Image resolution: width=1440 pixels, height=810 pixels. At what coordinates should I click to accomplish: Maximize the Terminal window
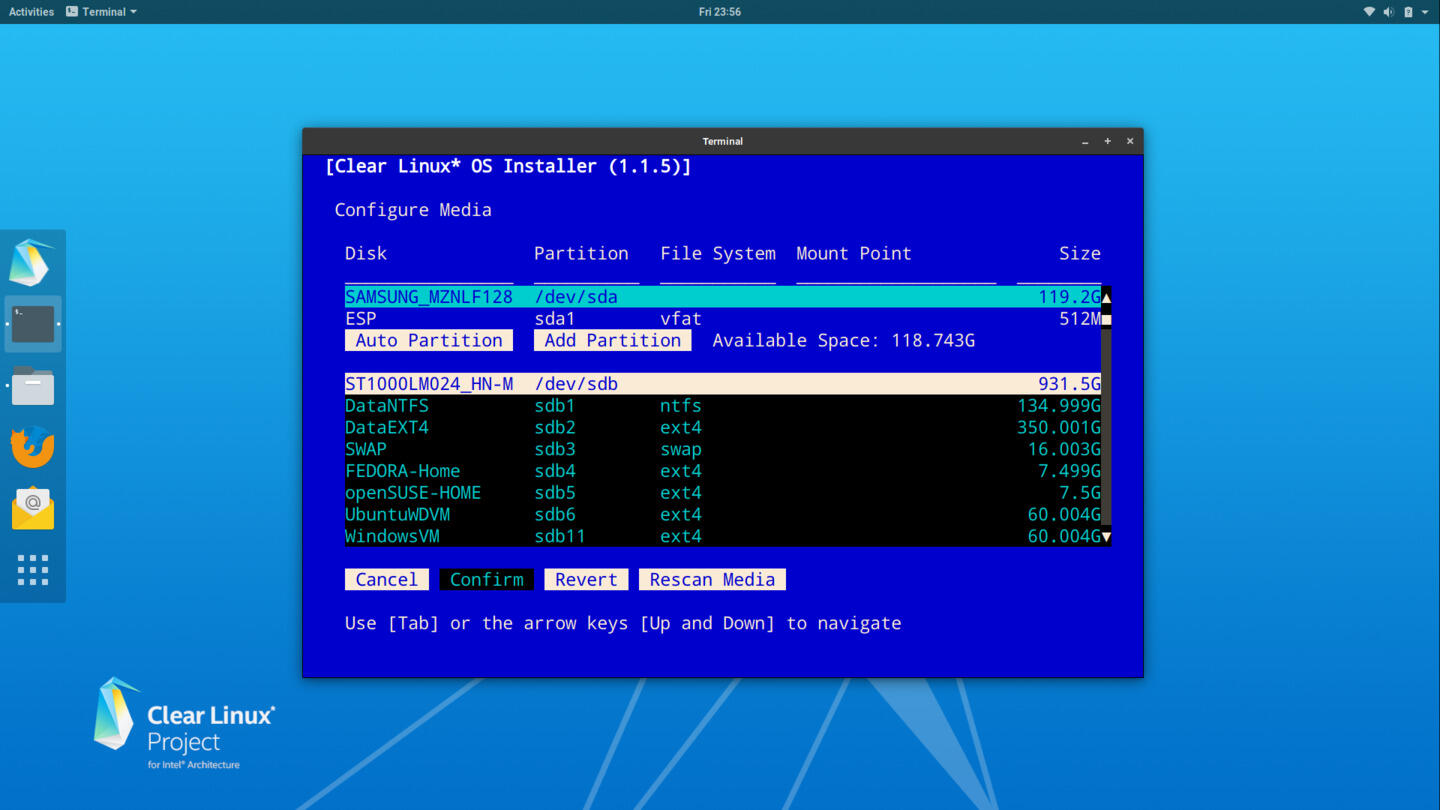point(1108,142)
